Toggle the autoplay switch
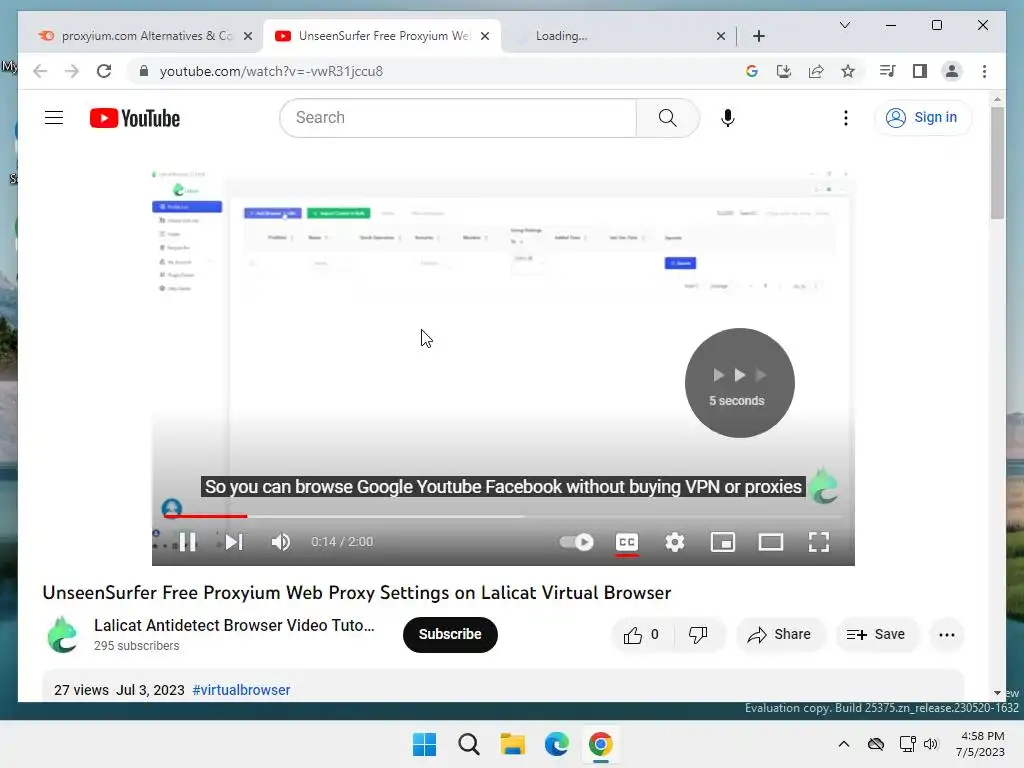This screenshot has width=1024, height=768. (x=576, y=542)
